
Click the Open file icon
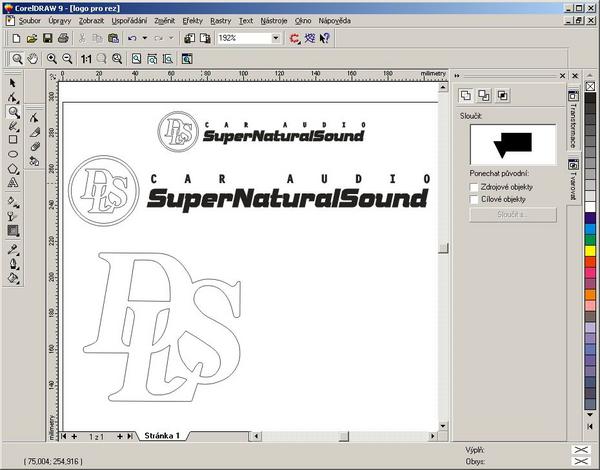(x=32, y=38)
